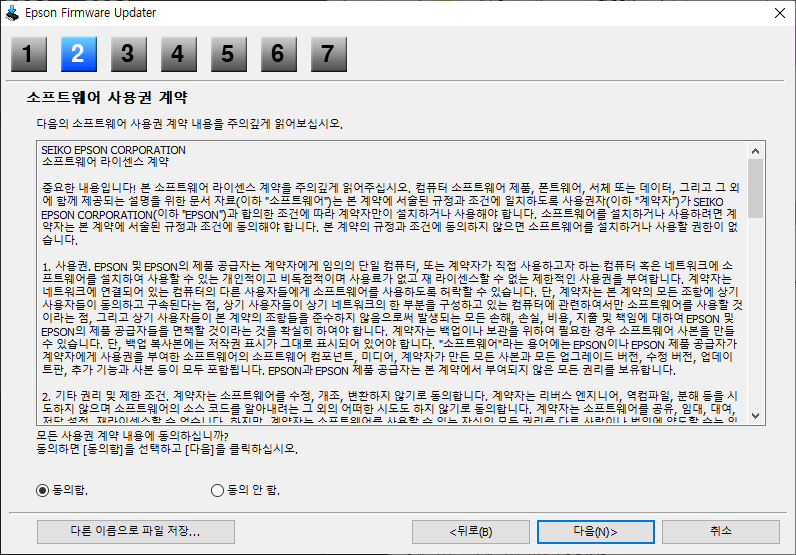
Task: Click the SEIKO EPSON CORPORATION line
Action: 113,150
